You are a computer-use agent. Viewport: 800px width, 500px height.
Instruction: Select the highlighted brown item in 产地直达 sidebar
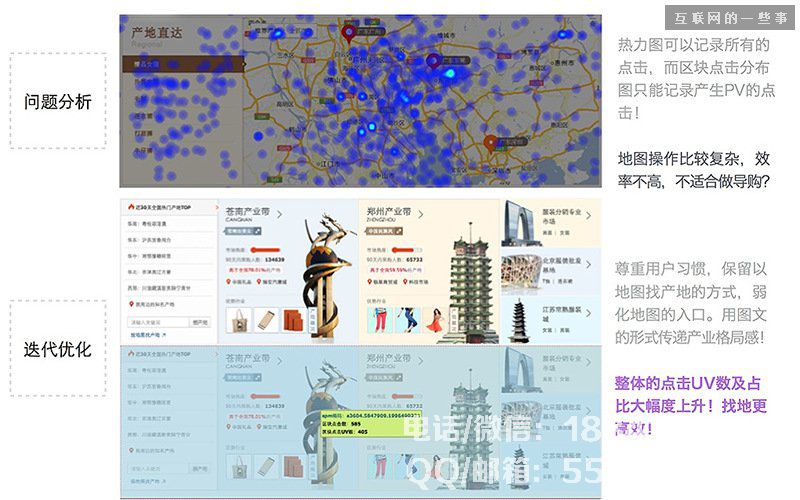click(183, 64)
